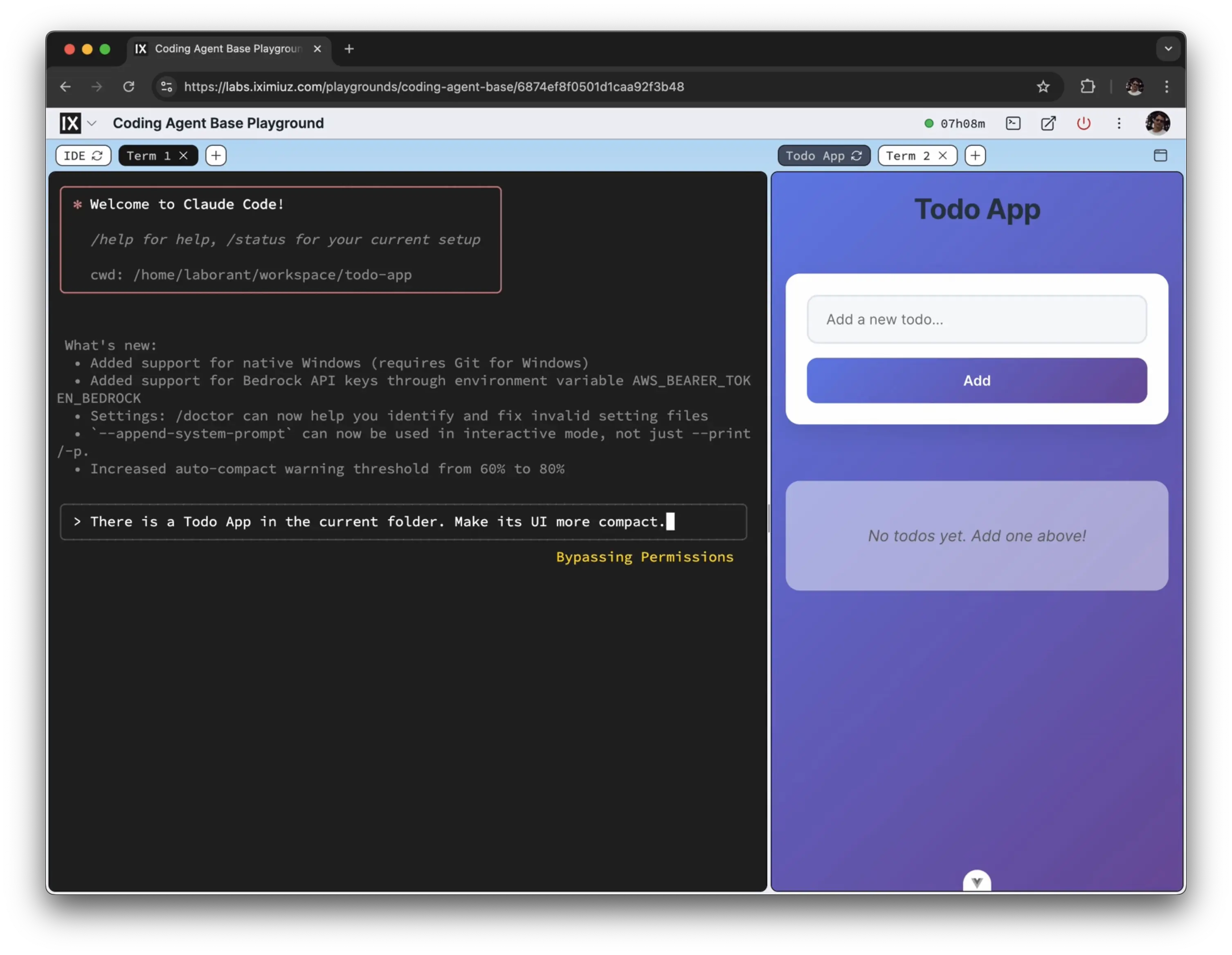Viewport: 1232px width, 955px height.
Task: Click the iximiuz IX logo
Action: (x=70, y=123)
